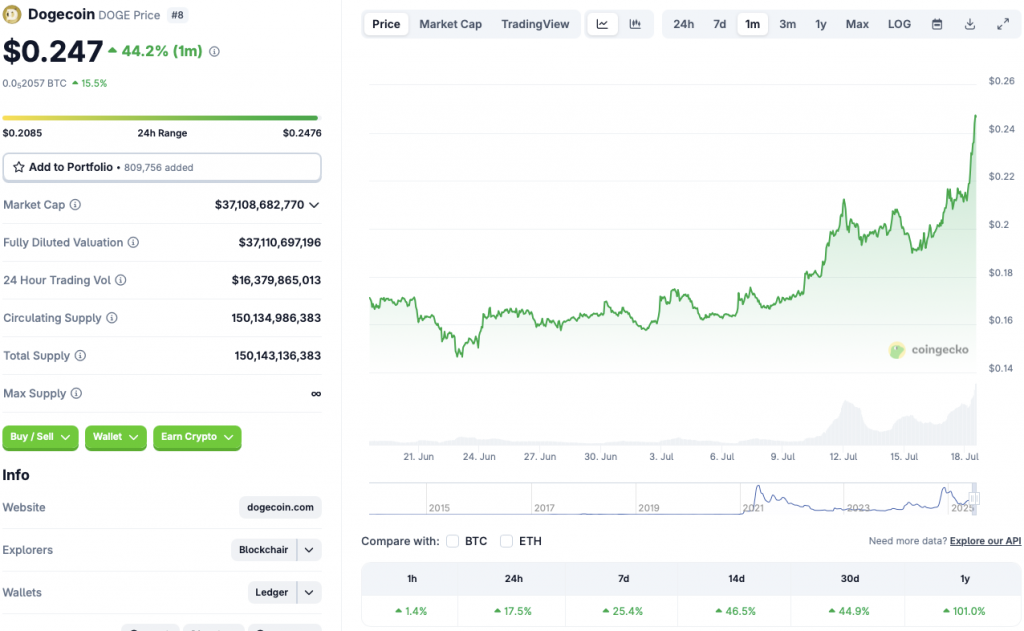Click the price chart peak near 18. Jul
Screen dimensions: 1024x631
975,118
